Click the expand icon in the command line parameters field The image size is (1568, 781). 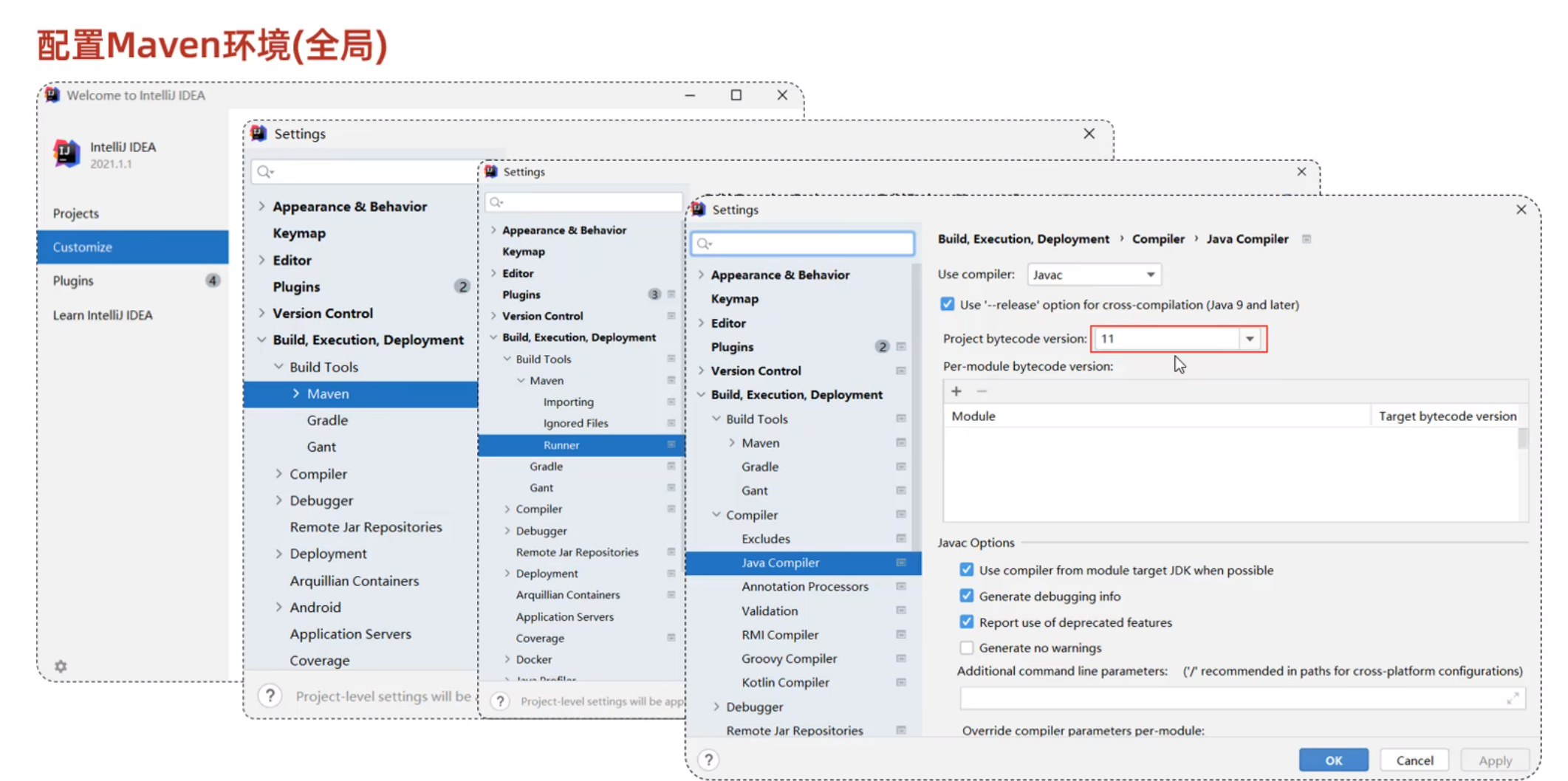coord(1516,698)
